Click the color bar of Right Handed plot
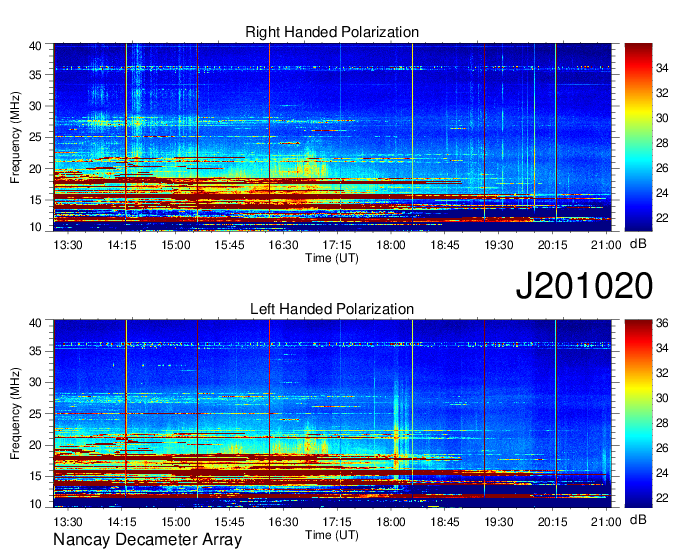Image resolution: width=680 pixels, height=552 pixels. coord(638,137)
